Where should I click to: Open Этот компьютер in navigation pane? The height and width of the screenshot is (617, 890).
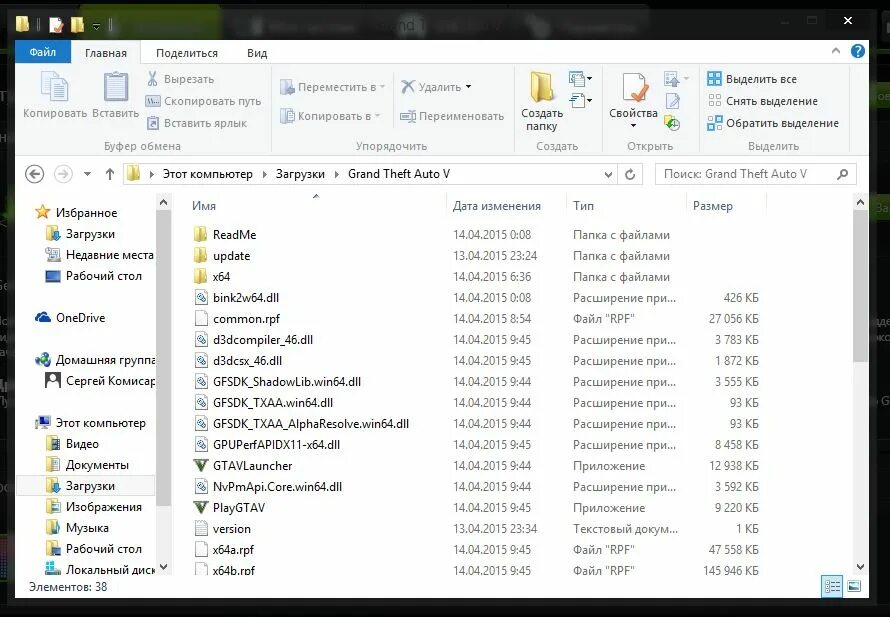click(100, 423)
